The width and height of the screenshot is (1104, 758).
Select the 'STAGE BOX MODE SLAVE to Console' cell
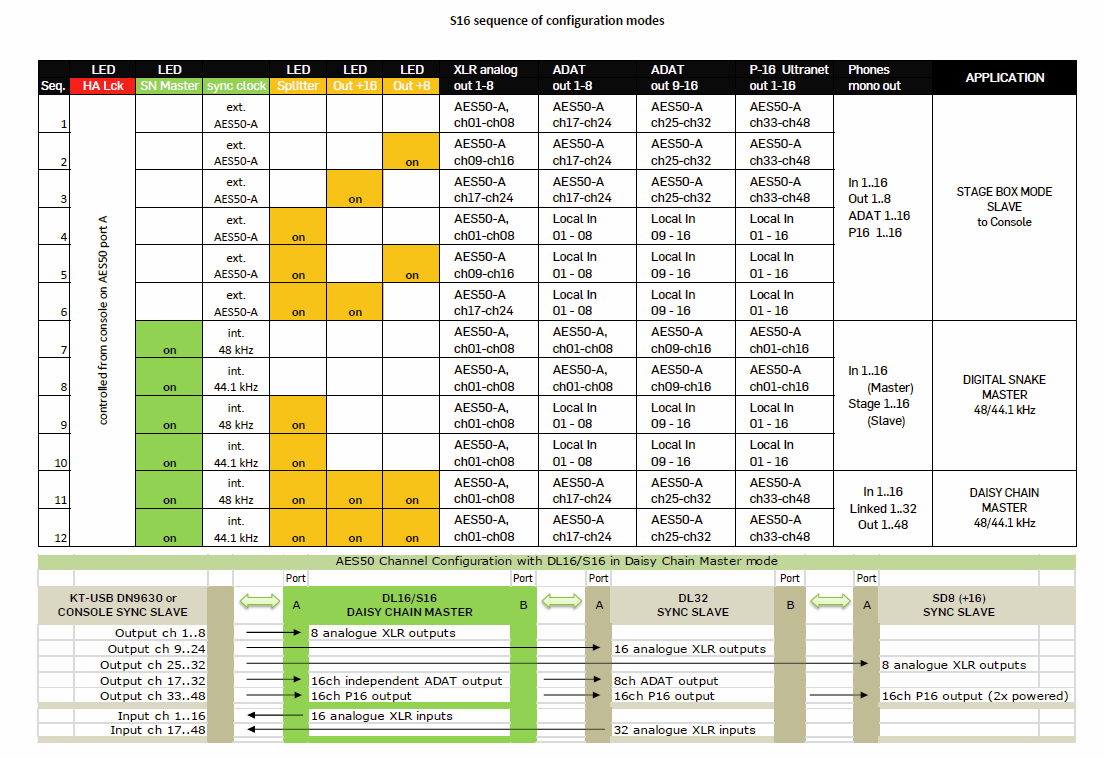(x=1004, y=207)
